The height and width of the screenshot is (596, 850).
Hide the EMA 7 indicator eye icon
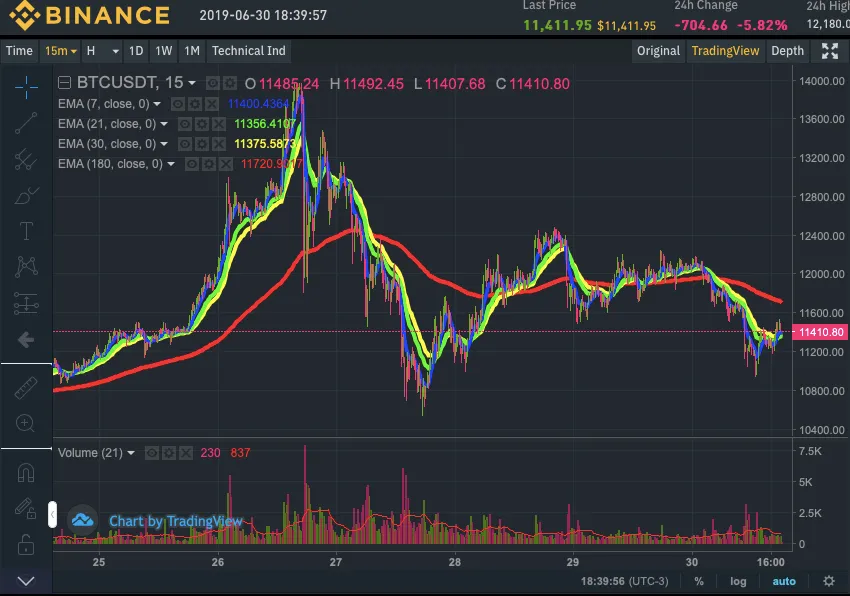coord(177,104)
